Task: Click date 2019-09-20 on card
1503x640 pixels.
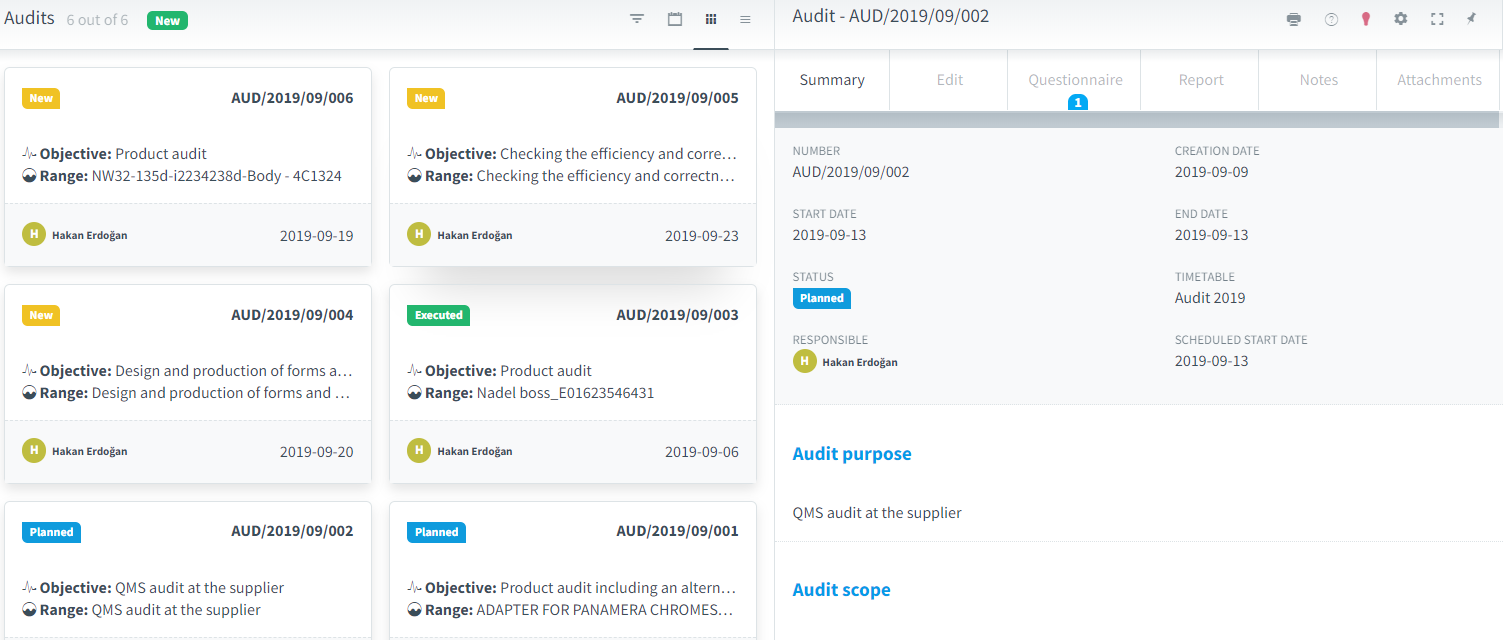Action: coord(316,452)
